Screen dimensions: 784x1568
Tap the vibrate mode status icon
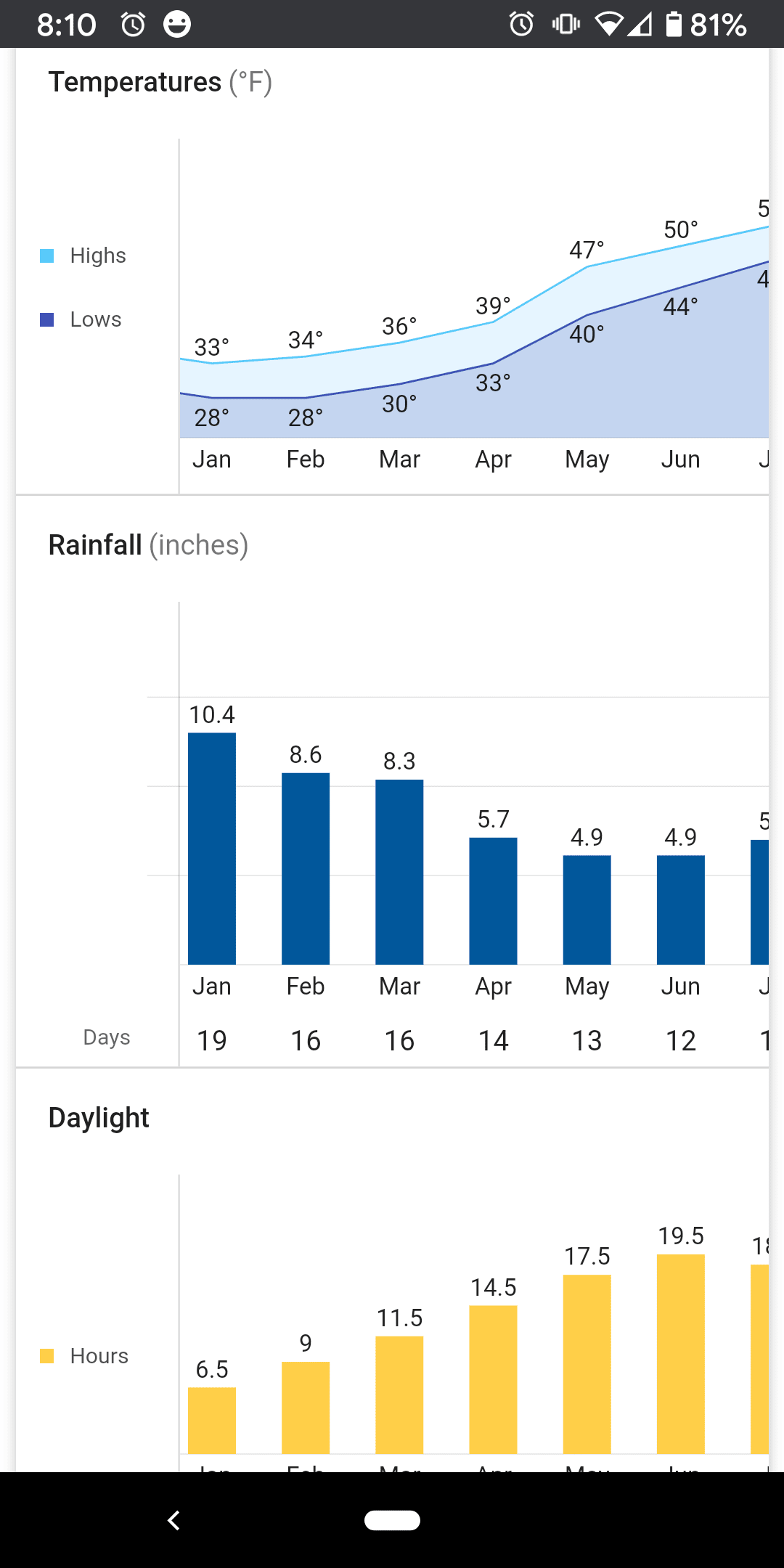(x=565, y=25)
